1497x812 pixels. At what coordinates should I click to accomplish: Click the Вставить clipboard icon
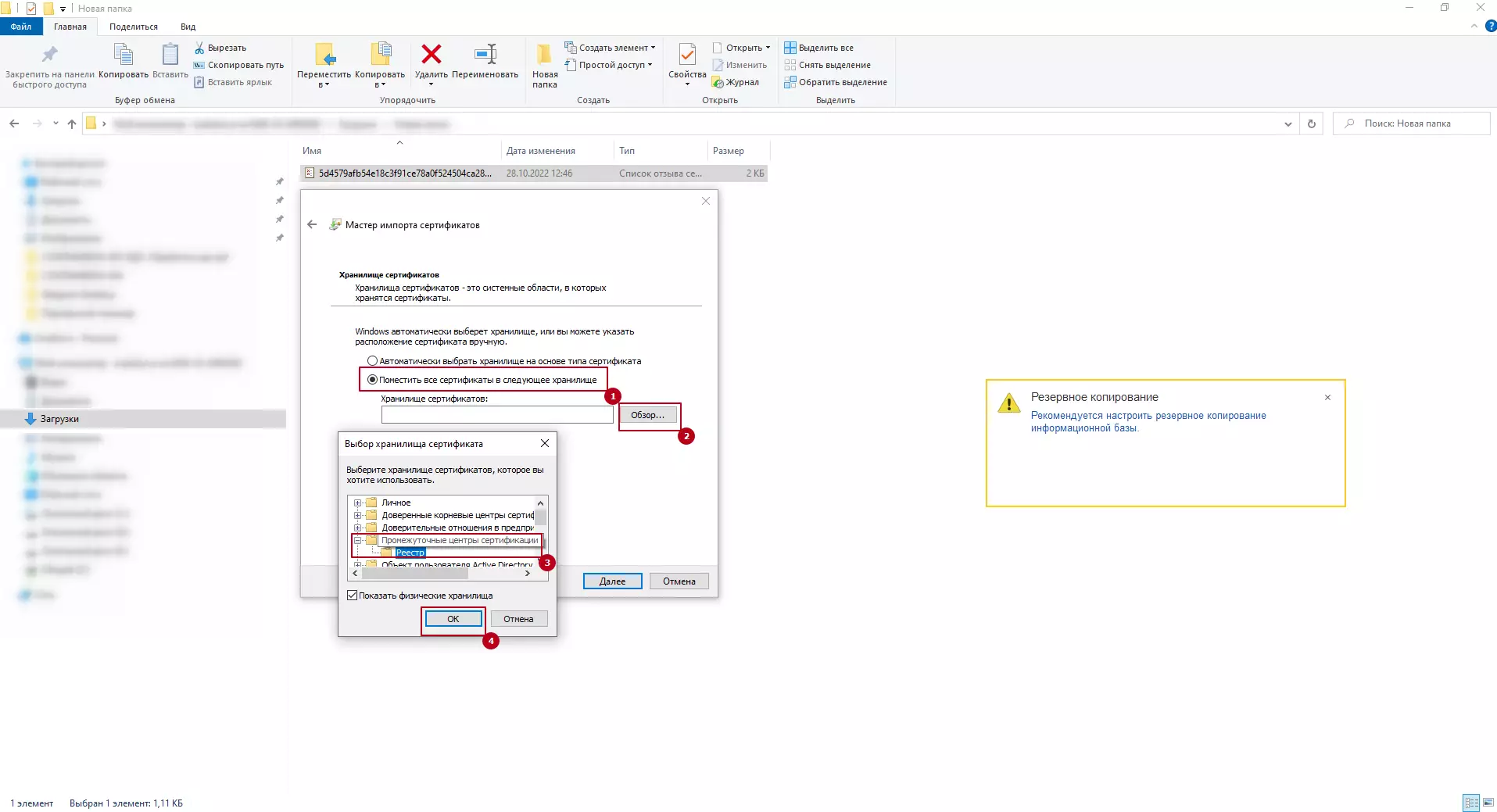tap(170, 61)
